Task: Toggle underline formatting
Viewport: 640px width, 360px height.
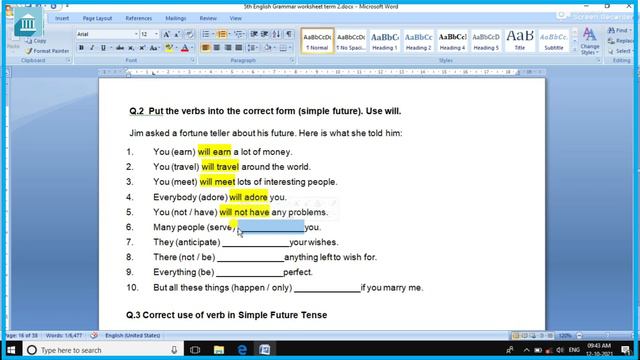Action: (x=103, y=48)
